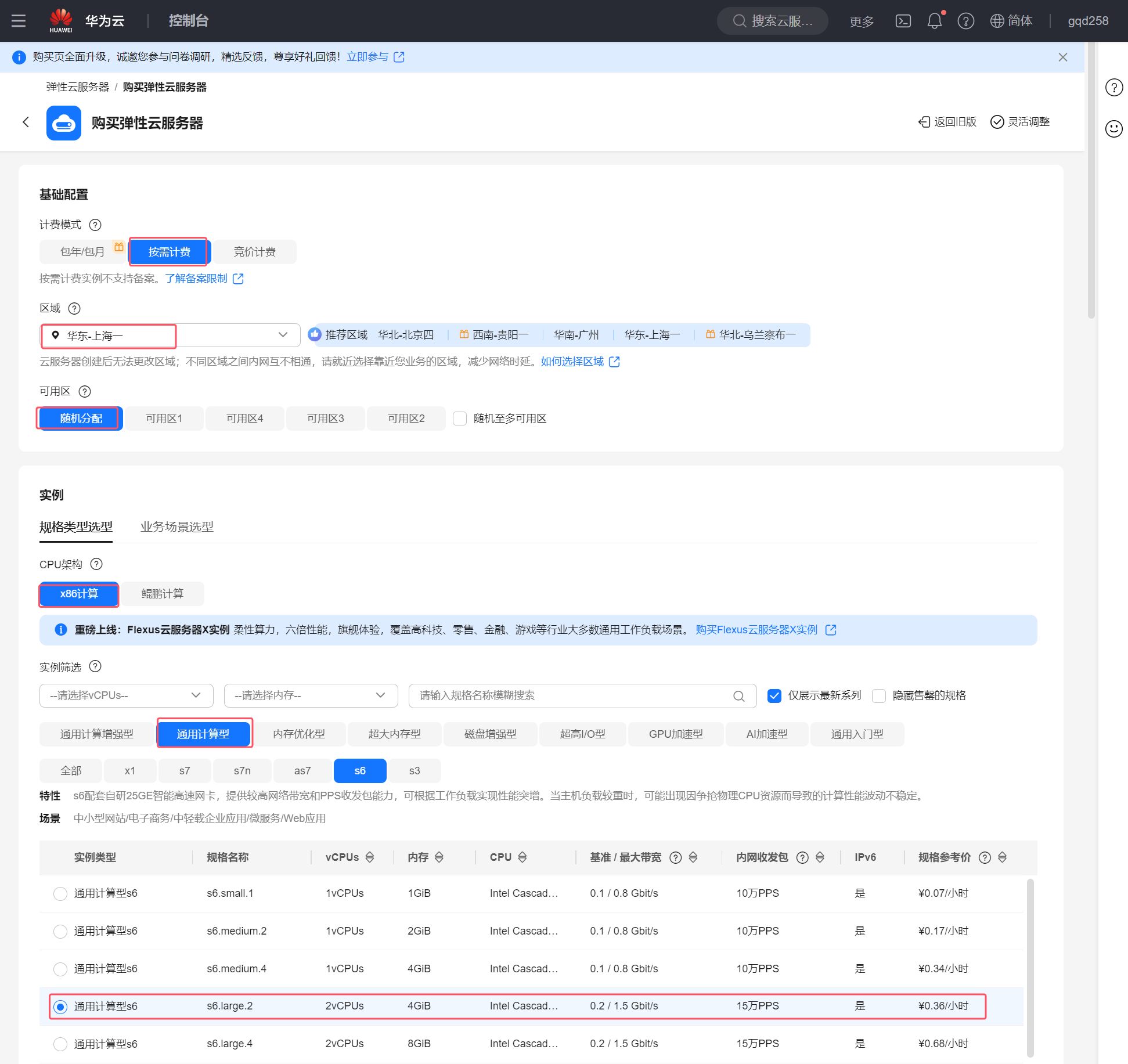Open the feedback smiley icon
Screen dimensions: 1128x1064
[x=1113, y=128]
